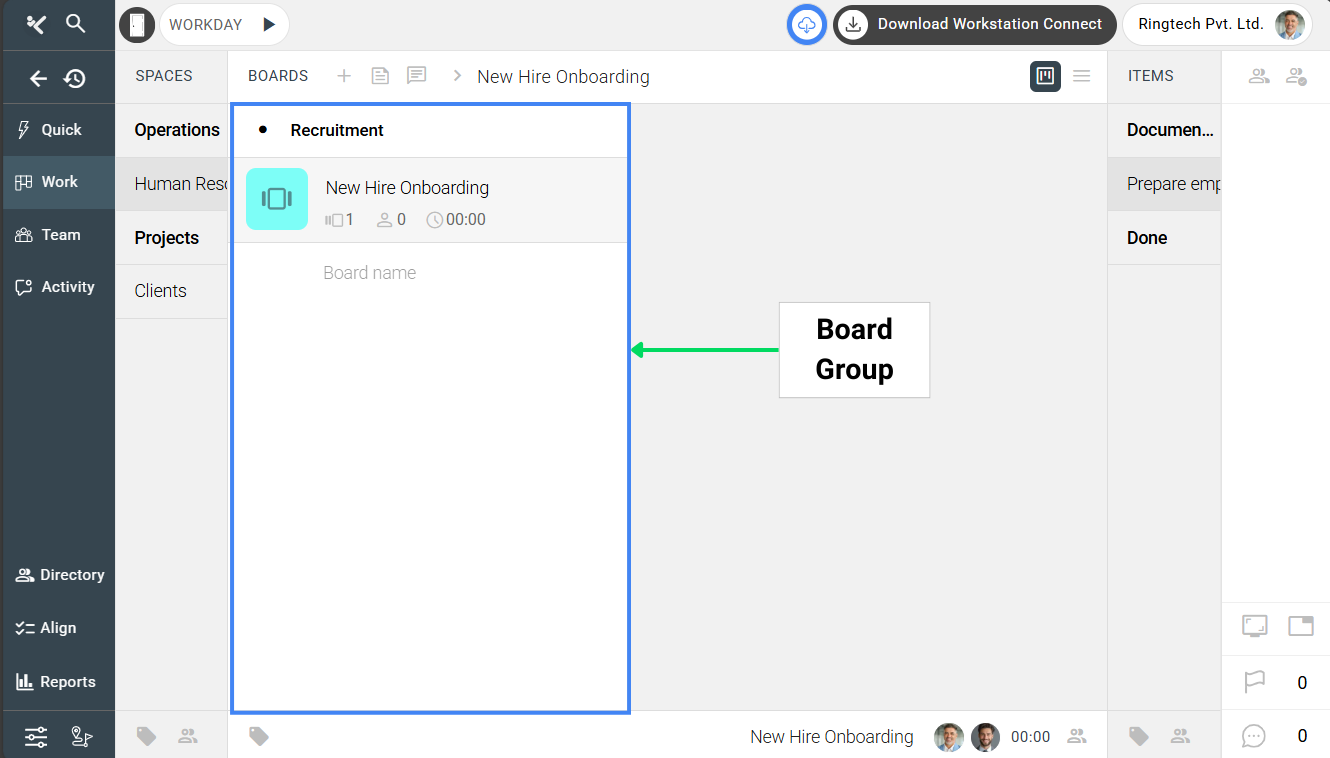This screenshot has width=1330, height=758.
Task: Open the board notes document icon
Action: pyautogui.click(x=380, y=76)
